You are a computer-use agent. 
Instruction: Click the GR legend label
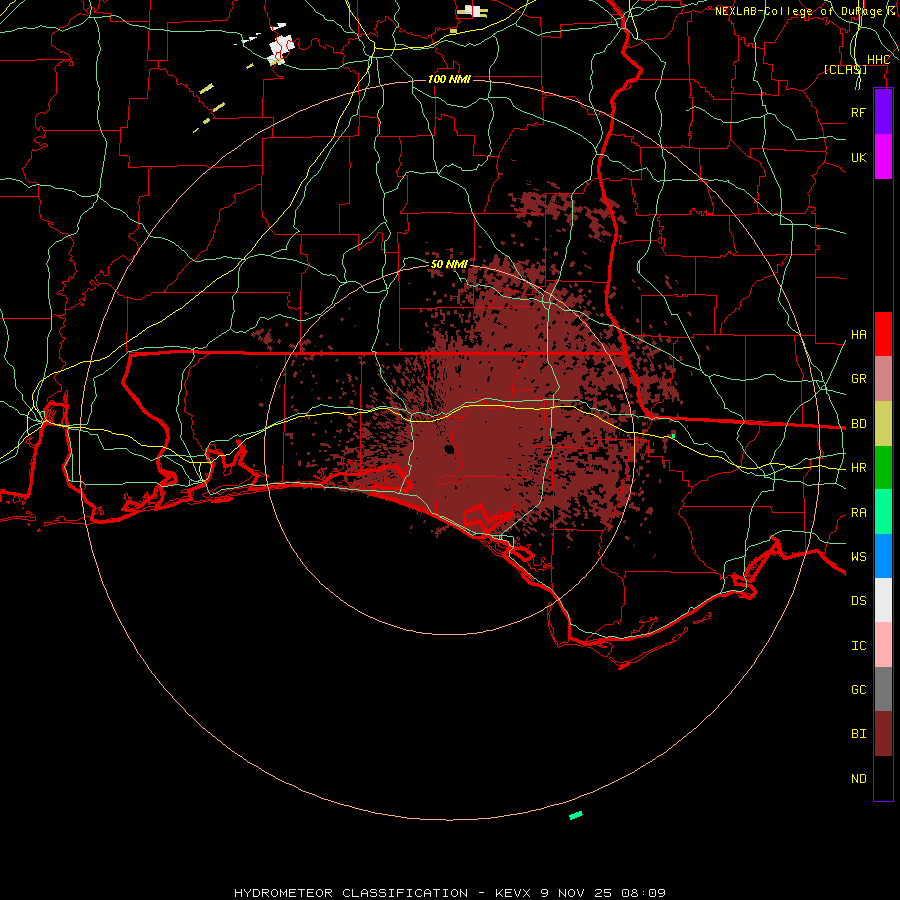click(x=858, y=379)
